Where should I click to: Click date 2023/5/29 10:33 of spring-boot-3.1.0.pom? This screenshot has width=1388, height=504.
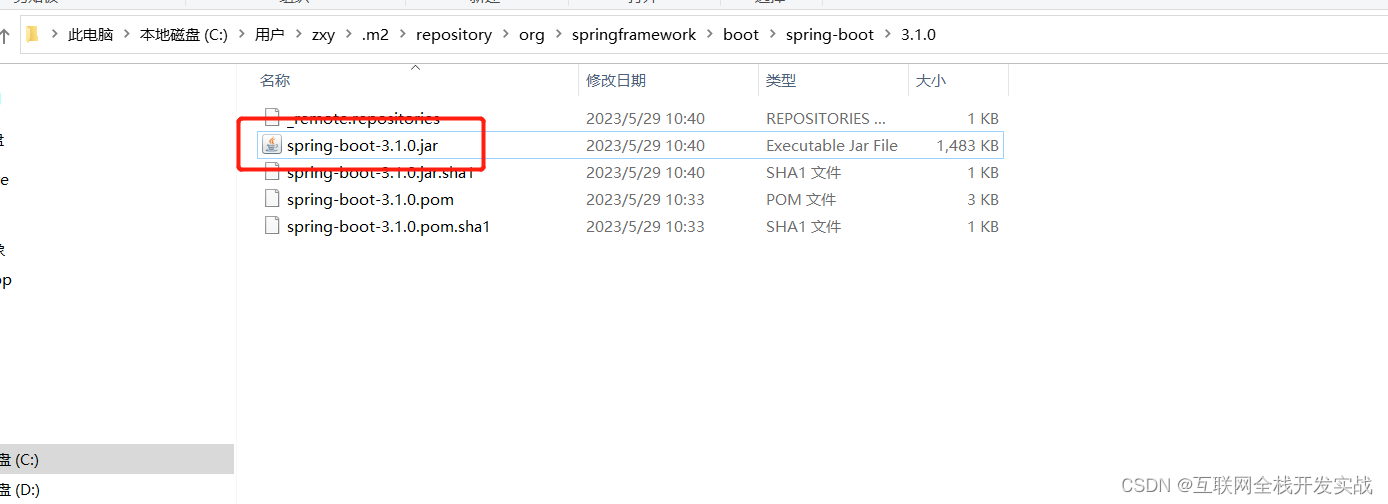pyautogui.click(x=645, y=199)
